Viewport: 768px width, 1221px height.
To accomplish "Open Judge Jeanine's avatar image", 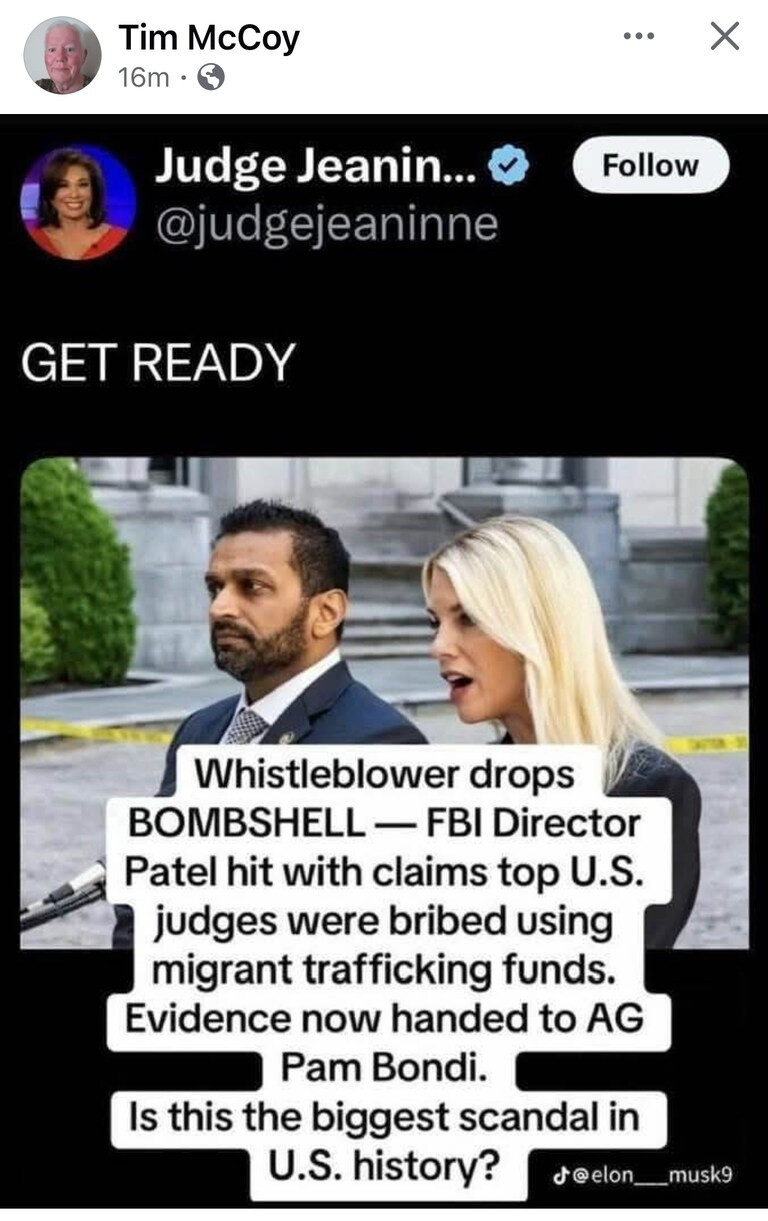I will click(x=79, y=202).
